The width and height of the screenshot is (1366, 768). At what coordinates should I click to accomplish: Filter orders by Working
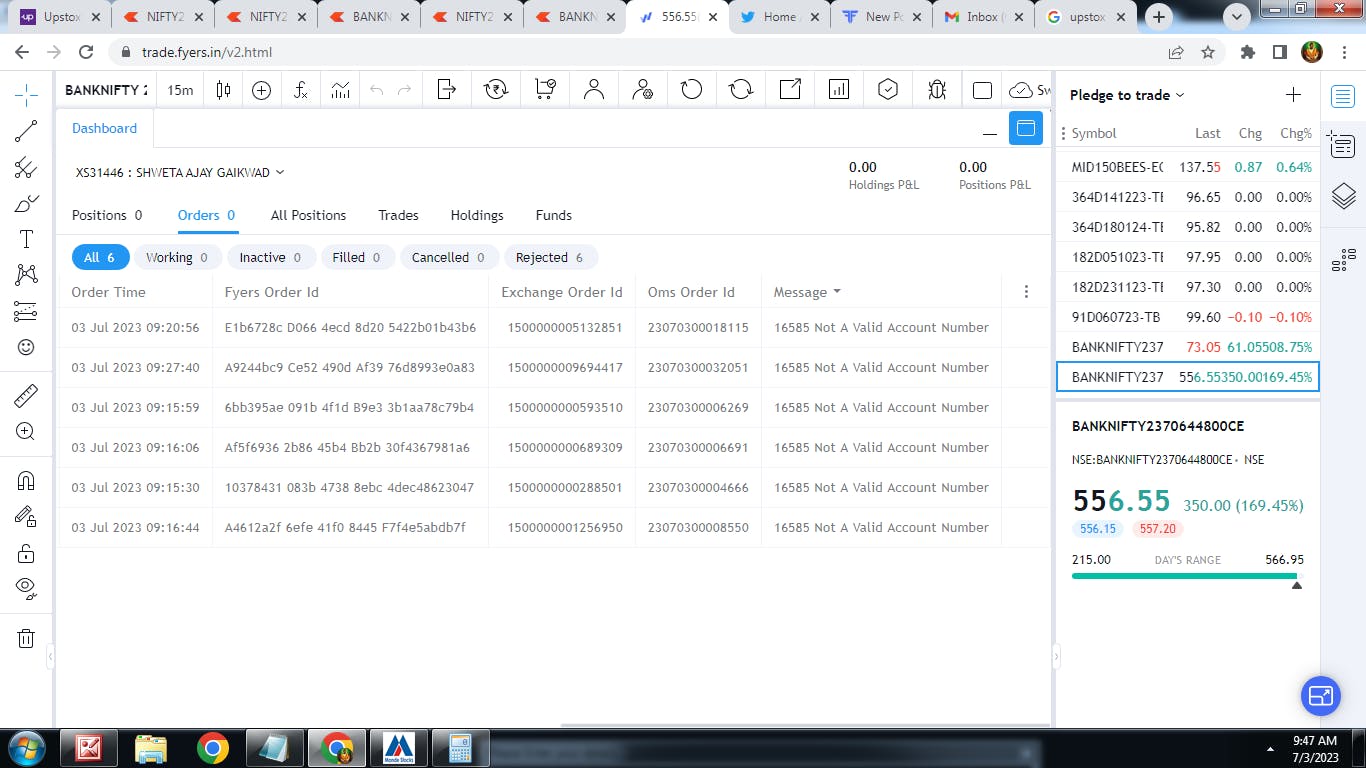pos(177,257)
